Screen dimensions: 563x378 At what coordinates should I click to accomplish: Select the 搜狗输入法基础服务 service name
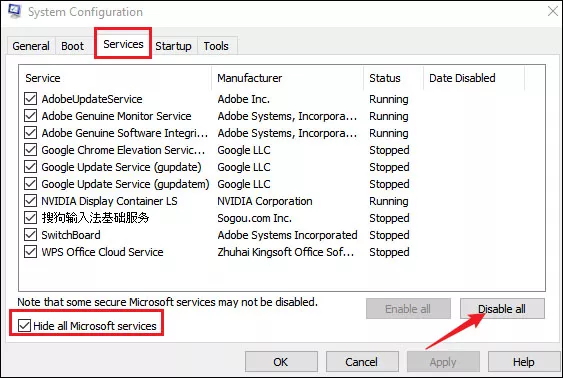(x=95, y=218)
